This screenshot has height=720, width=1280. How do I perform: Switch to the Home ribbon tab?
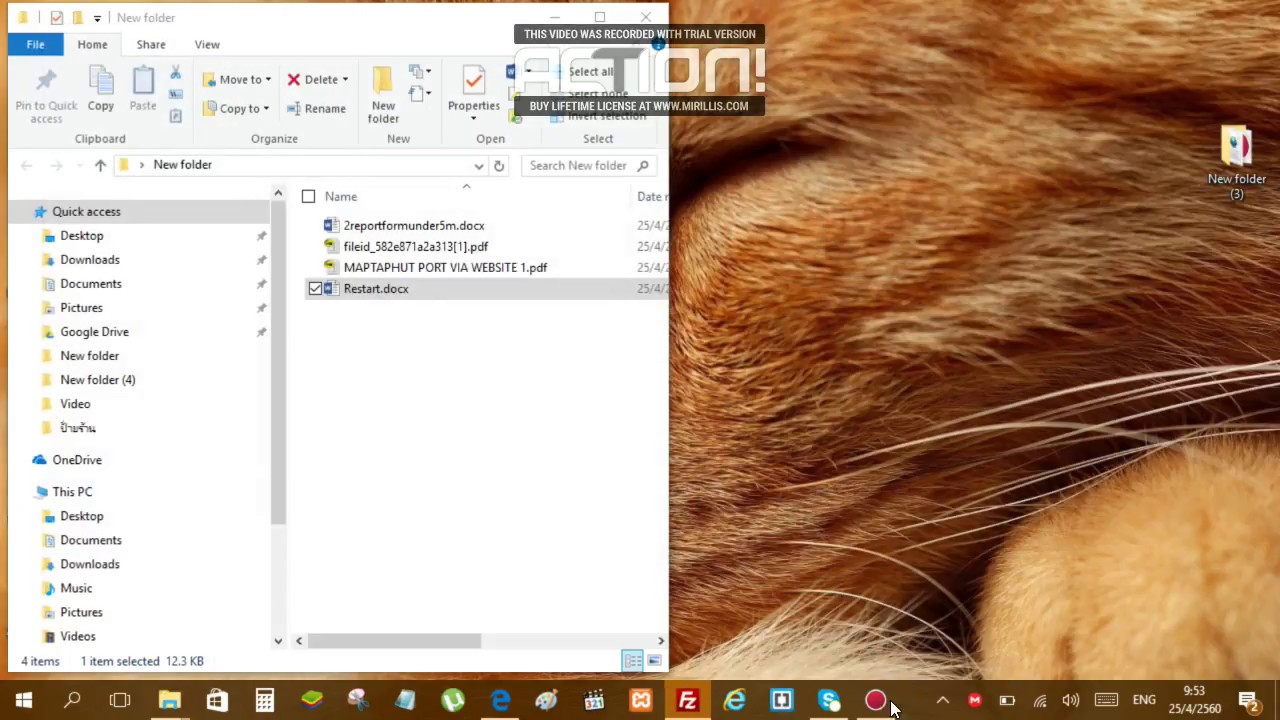tap(92, 44)
